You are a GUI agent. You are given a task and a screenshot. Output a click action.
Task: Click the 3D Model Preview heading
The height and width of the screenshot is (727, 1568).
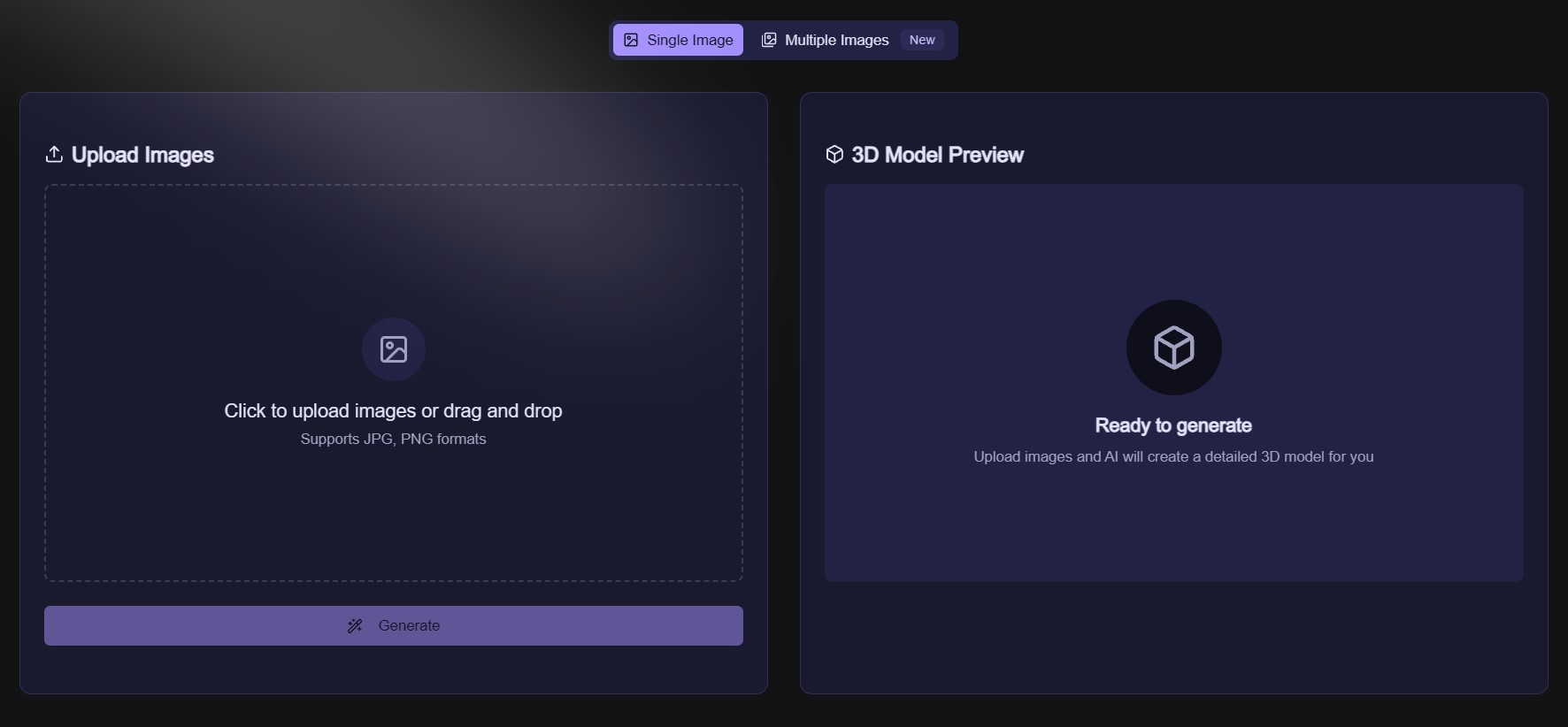pyautogui.click(x=937, y=155)
